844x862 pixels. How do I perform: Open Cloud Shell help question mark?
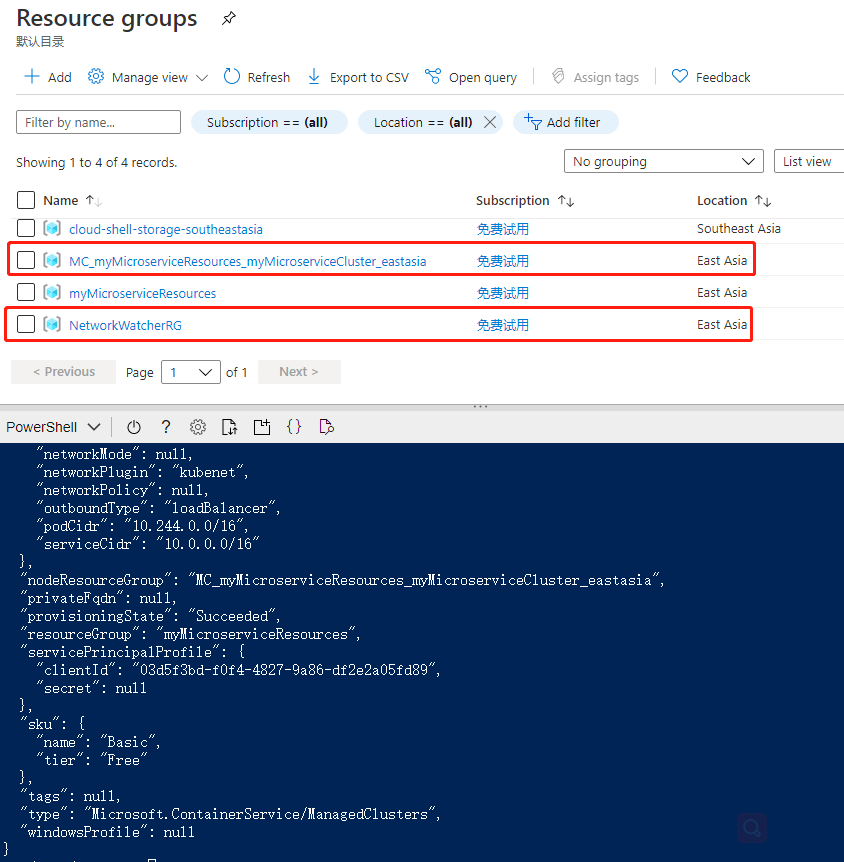166,427
